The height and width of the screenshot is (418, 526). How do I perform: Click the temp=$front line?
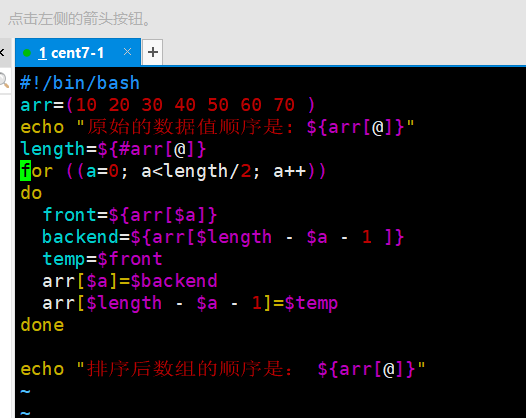click(103, 259)
